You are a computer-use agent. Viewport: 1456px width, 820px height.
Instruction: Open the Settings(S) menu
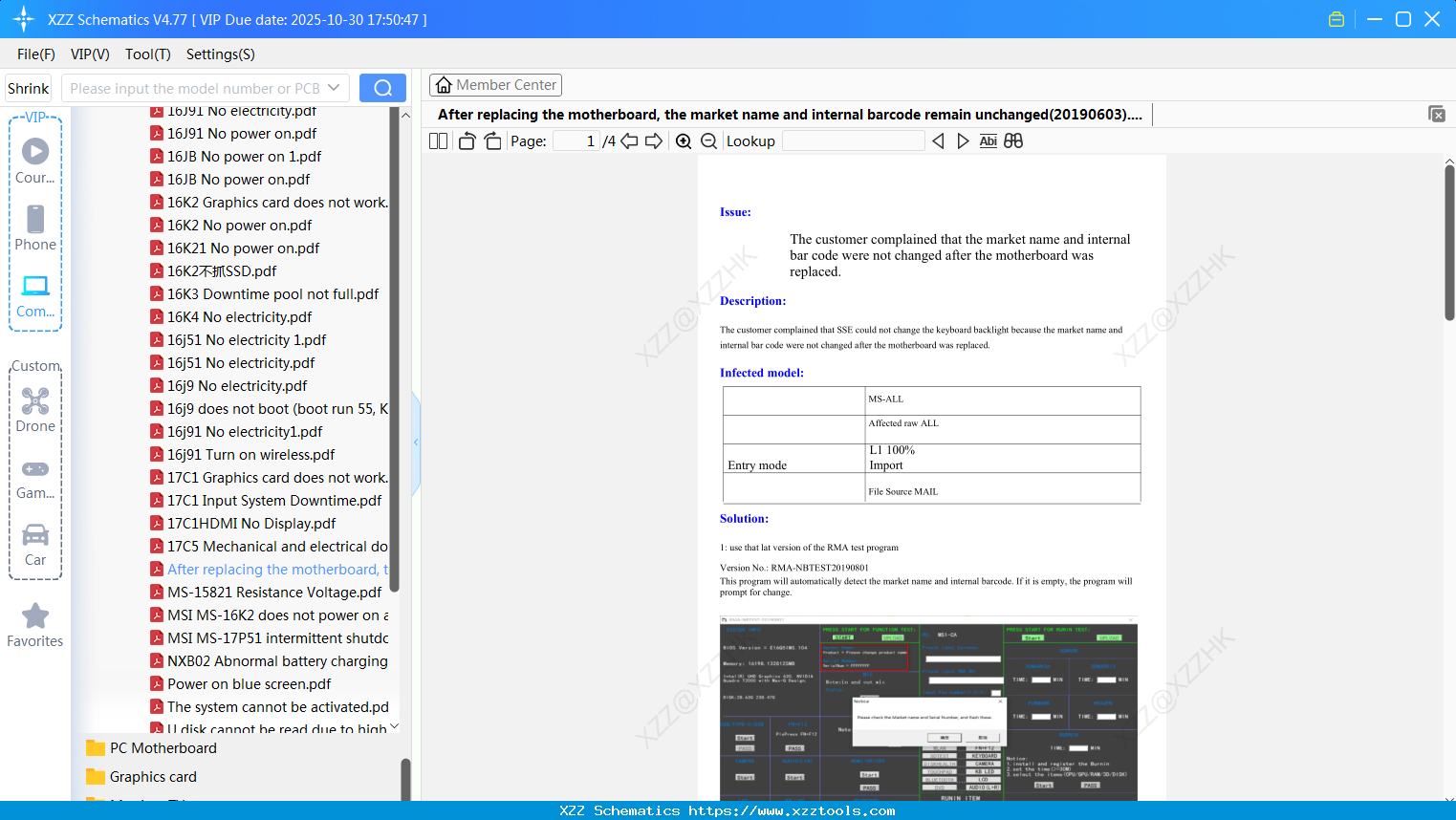click(220, 54)
